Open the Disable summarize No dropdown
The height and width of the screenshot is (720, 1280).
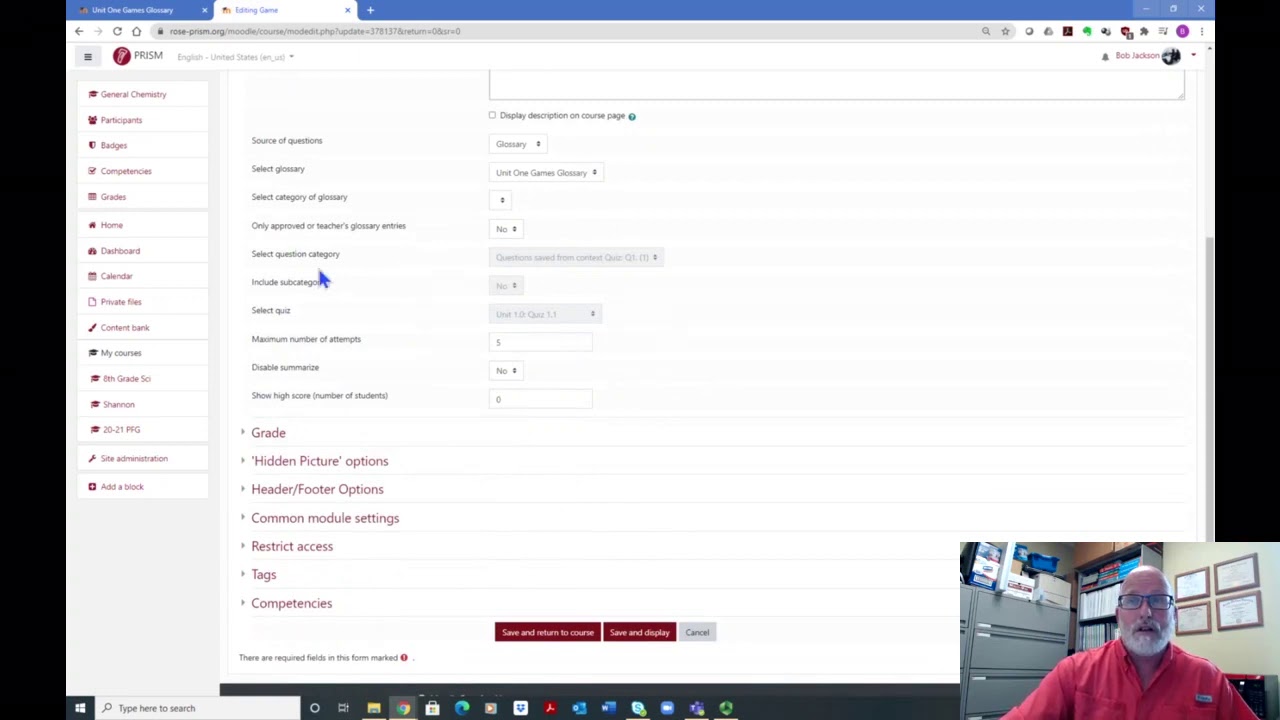point(506,371)
